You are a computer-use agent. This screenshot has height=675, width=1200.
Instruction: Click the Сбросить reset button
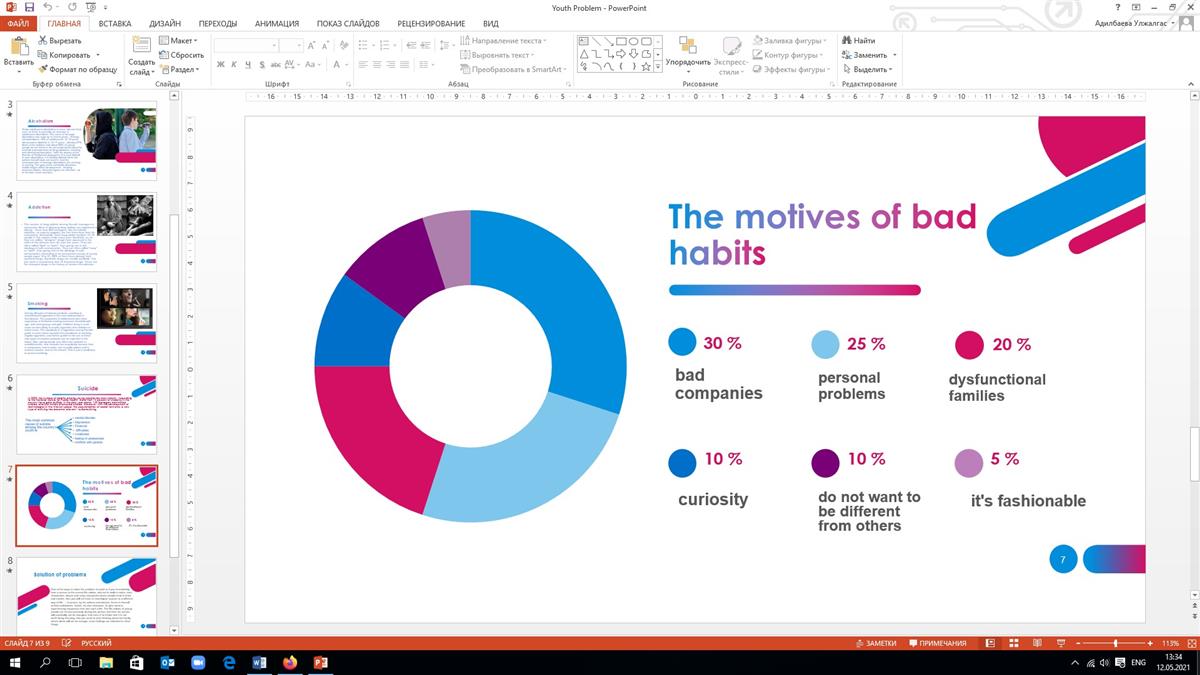181,55
